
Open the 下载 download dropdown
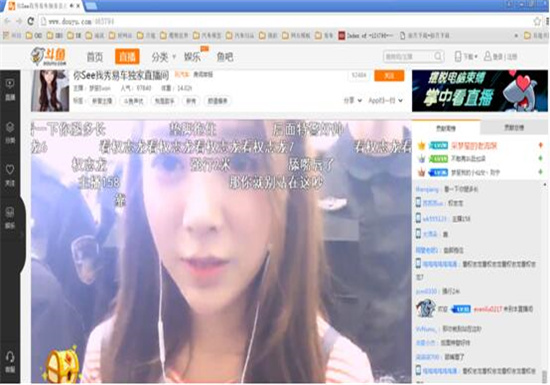[x=466, y=56]
